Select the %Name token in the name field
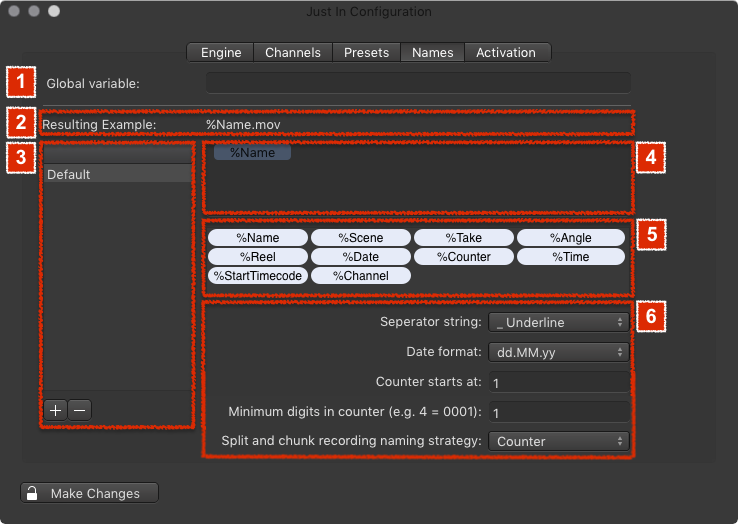Viewport: 738px width, 524px height. tap(252, 153)
